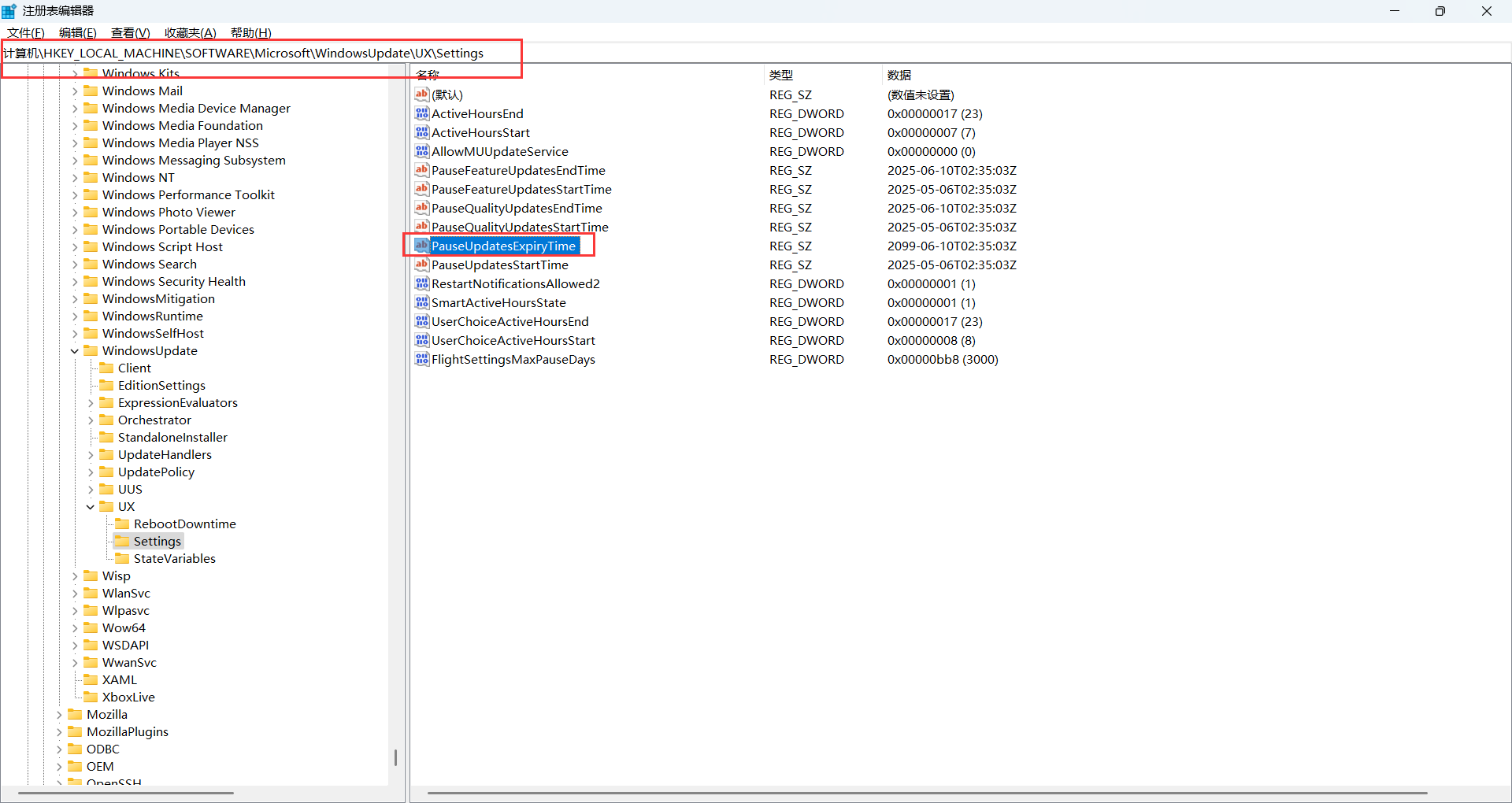Expand the UpdateHandlers key

[x=91, y=455]
